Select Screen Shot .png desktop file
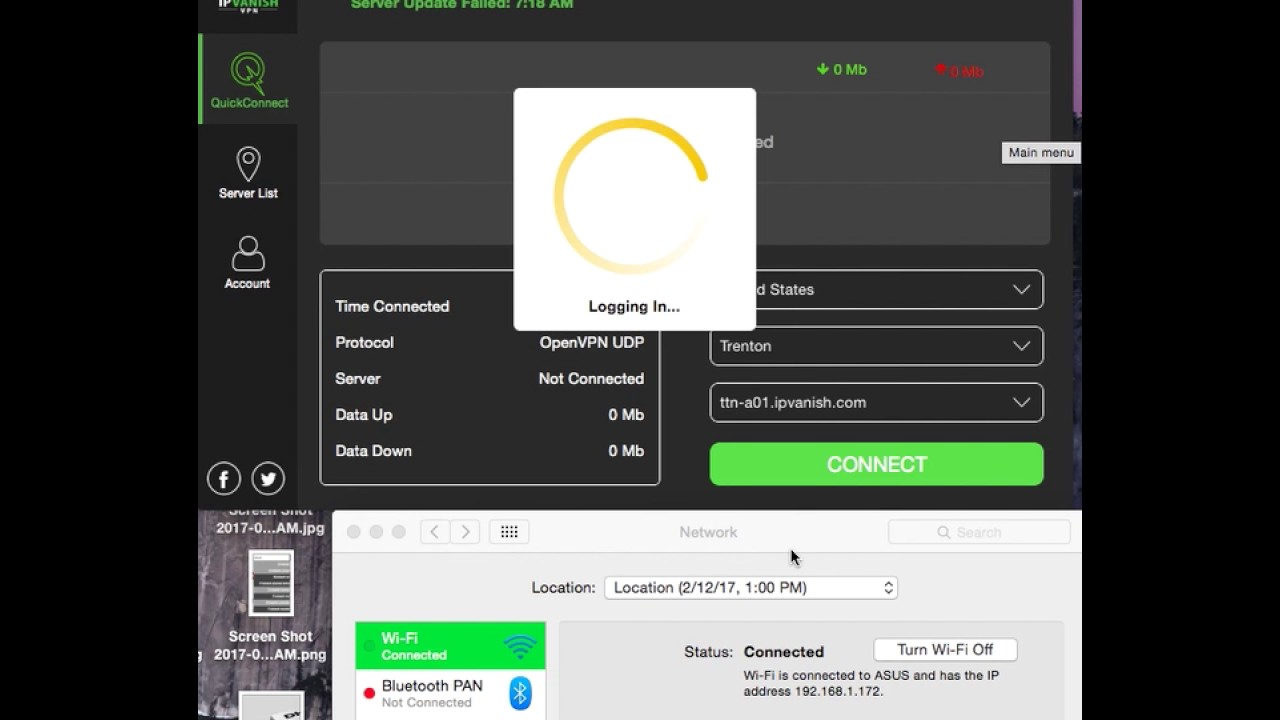Screen dimensions: 1280x720 tap(270, 604)
